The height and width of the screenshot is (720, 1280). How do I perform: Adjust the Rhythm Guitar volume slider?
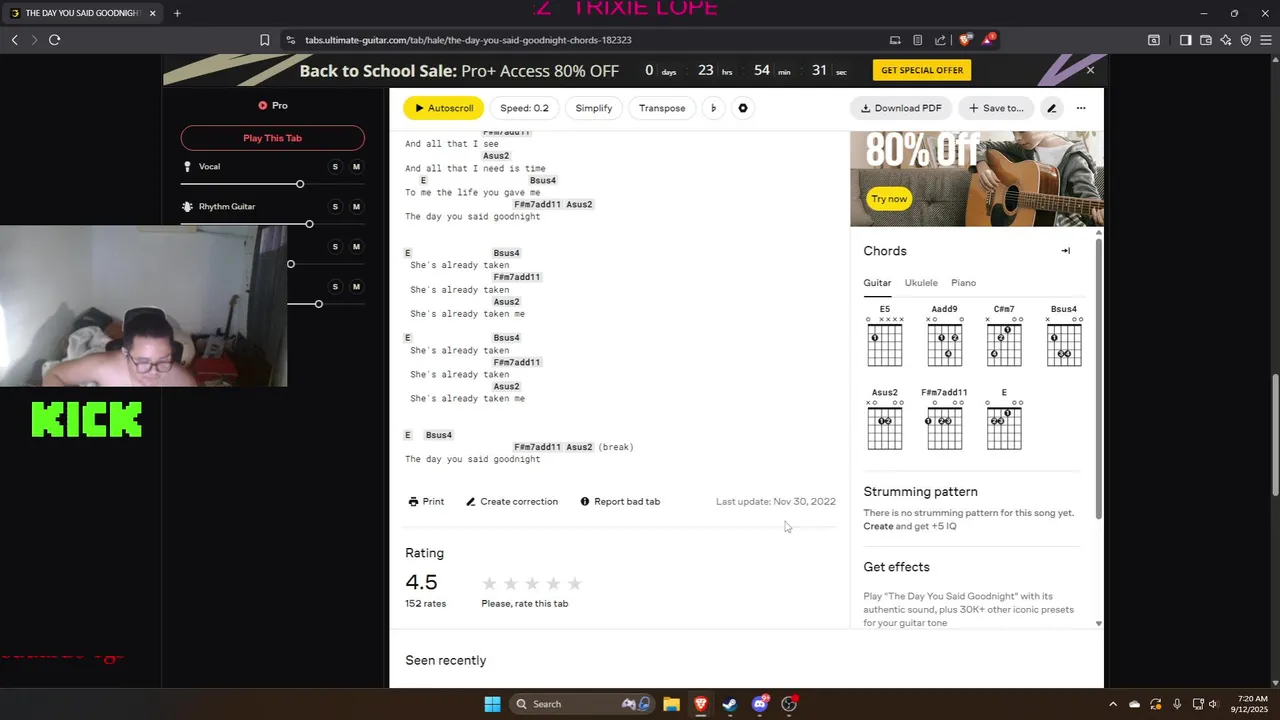(x=309, y=224)
